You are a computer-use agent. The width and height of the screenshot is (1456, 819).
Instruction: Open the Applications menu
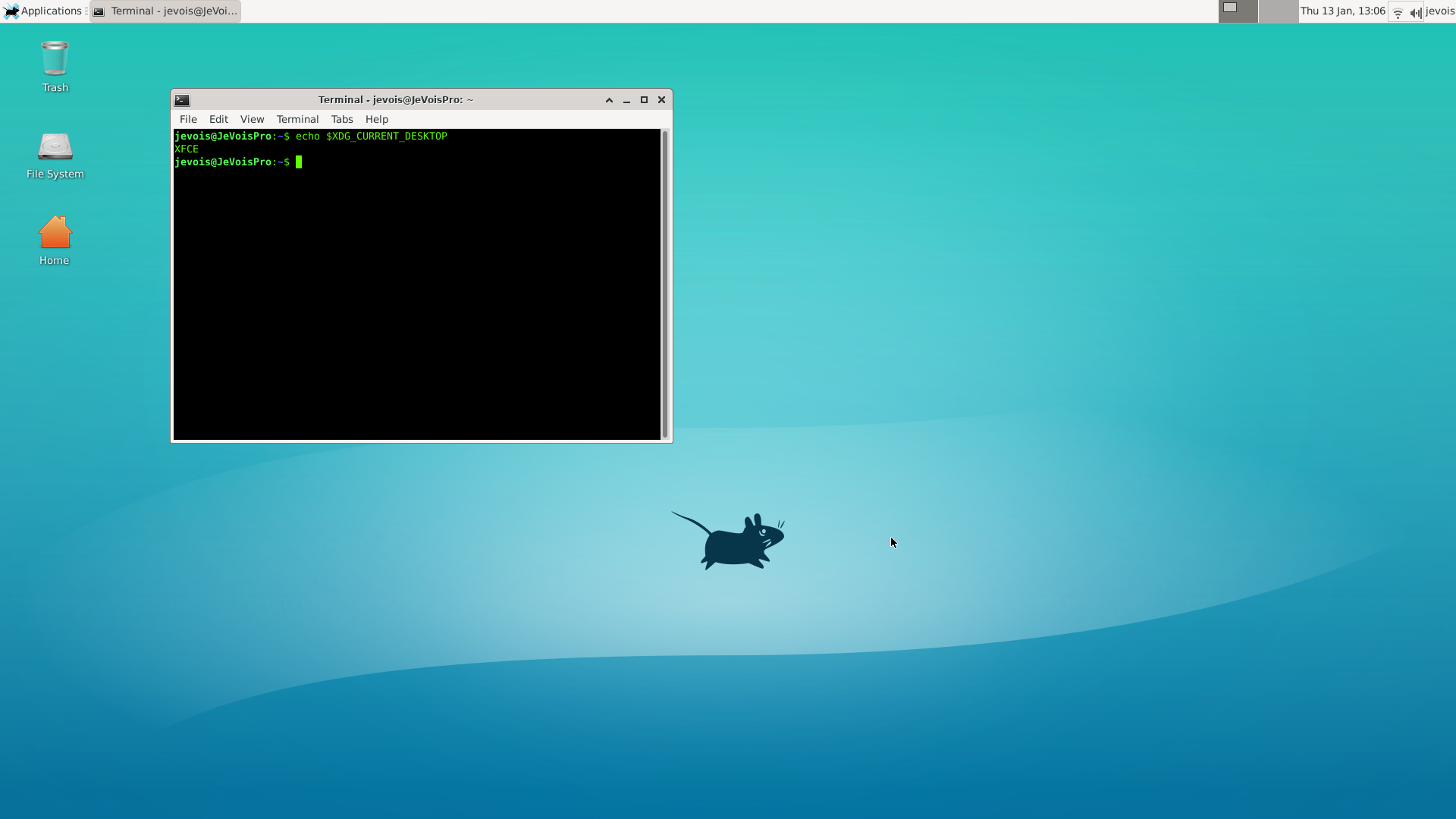coord(50,11)
